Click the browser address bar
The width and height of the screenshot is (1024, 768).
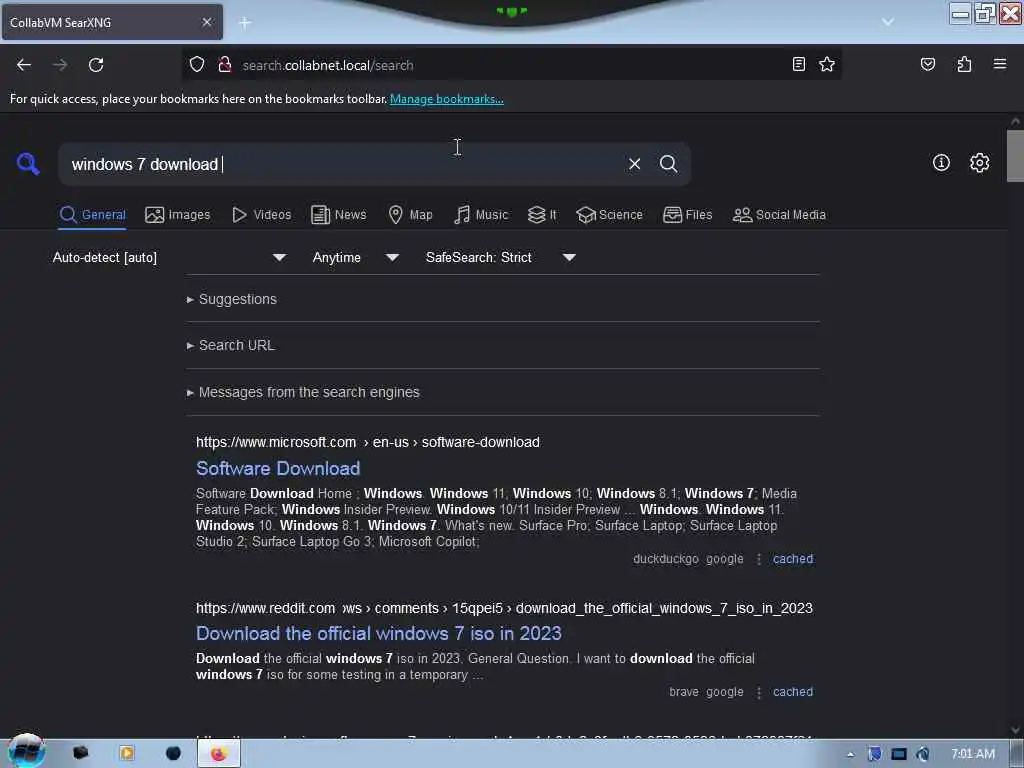509,65
